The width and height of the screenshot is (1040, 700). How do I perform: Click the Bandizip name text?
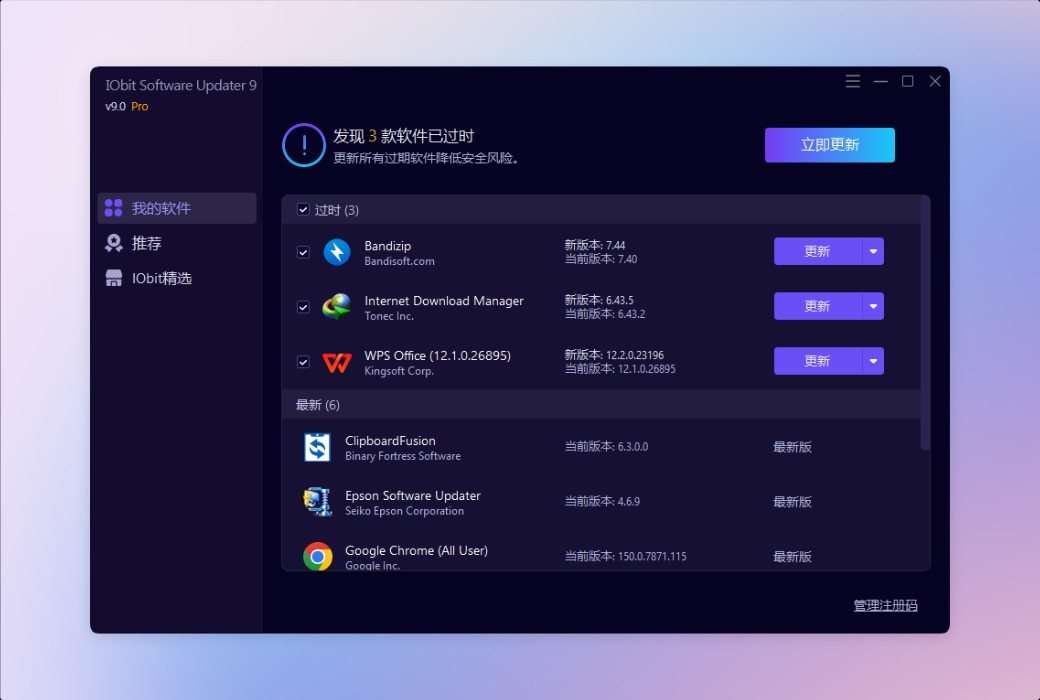pos(387,245)
